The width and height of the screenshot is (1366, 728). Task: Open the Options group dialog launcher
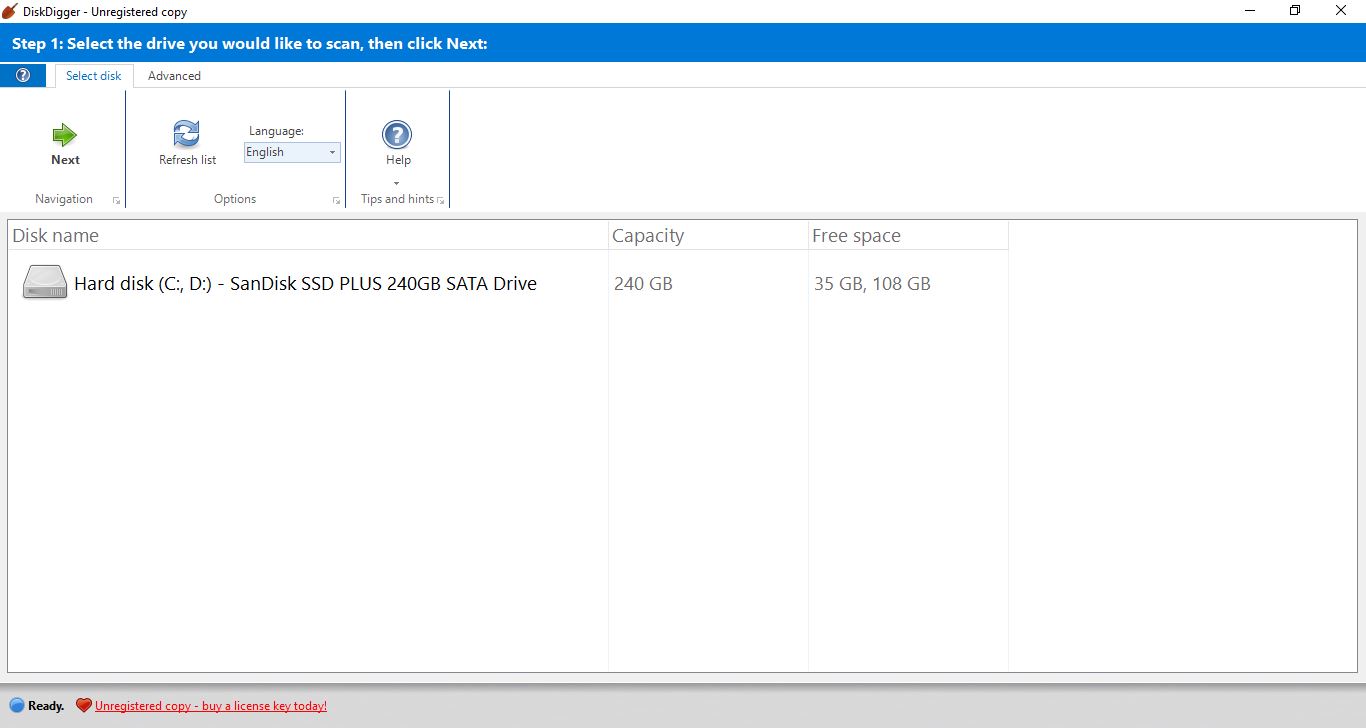tap(336, 201)
